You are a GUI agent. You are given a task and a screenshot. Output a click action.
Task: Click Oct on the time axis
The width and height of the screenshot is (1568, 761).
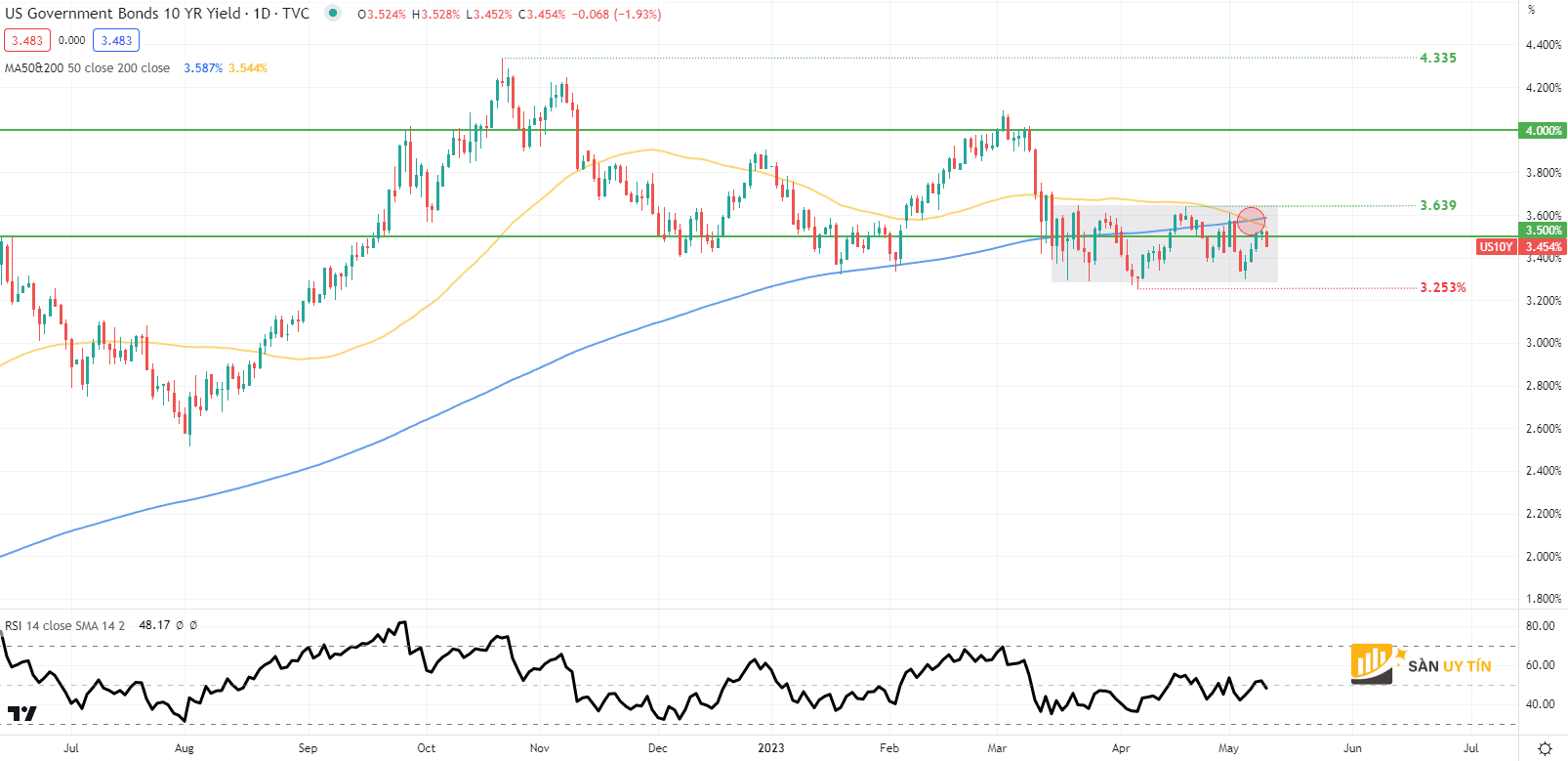[x=427, y=748]
